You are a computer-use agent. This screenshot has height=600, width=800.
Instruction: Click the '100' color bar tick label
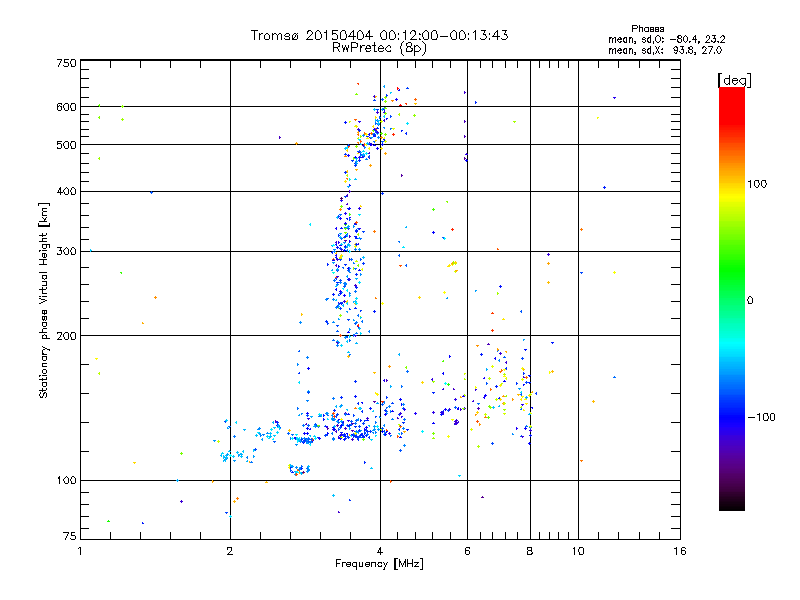757,184
